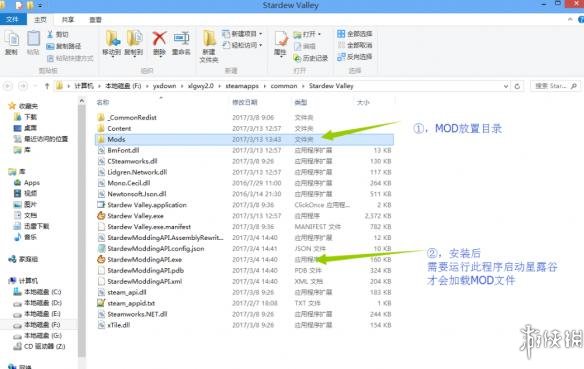This screenshot has width=584, height=369.
Task: Open Apps library in navigation pane
Action: click(27, 182)
